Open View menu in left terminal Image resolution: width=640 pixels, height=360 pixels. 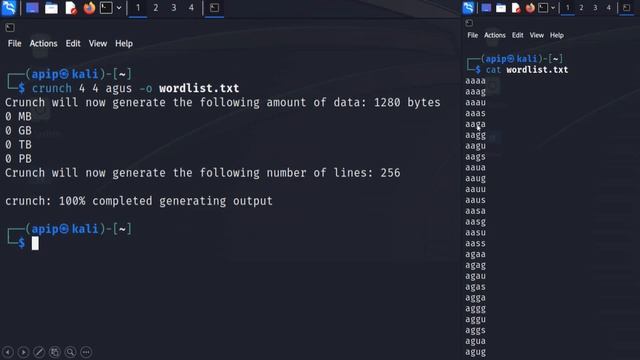tap(98, 43)
